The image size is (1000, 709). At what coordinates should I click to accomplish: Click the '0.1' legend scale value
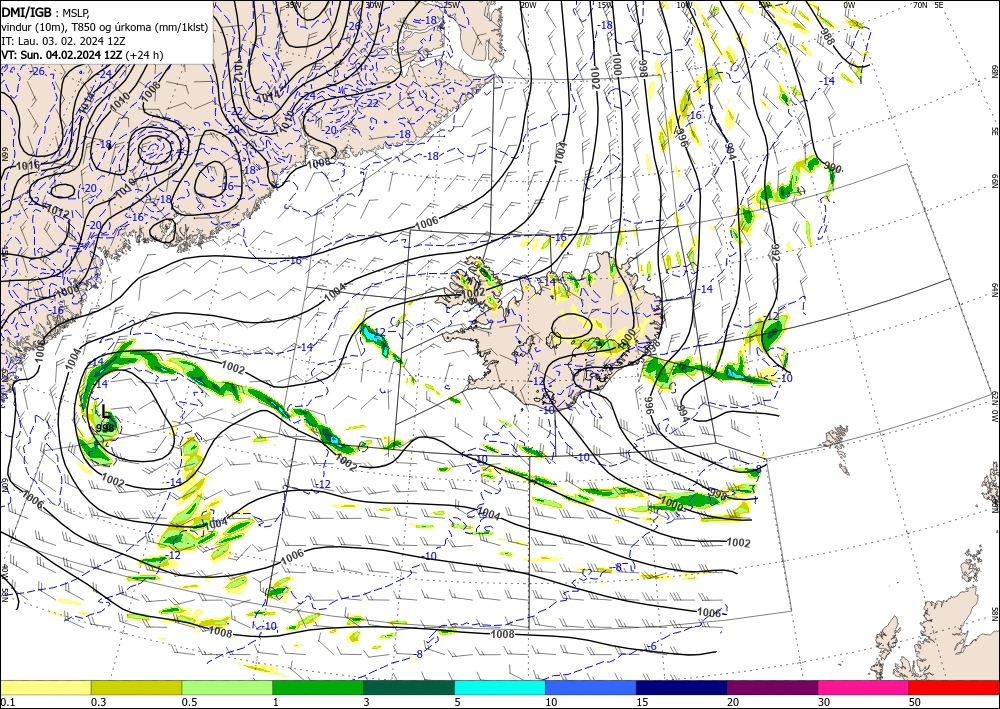tap(7, 702)
